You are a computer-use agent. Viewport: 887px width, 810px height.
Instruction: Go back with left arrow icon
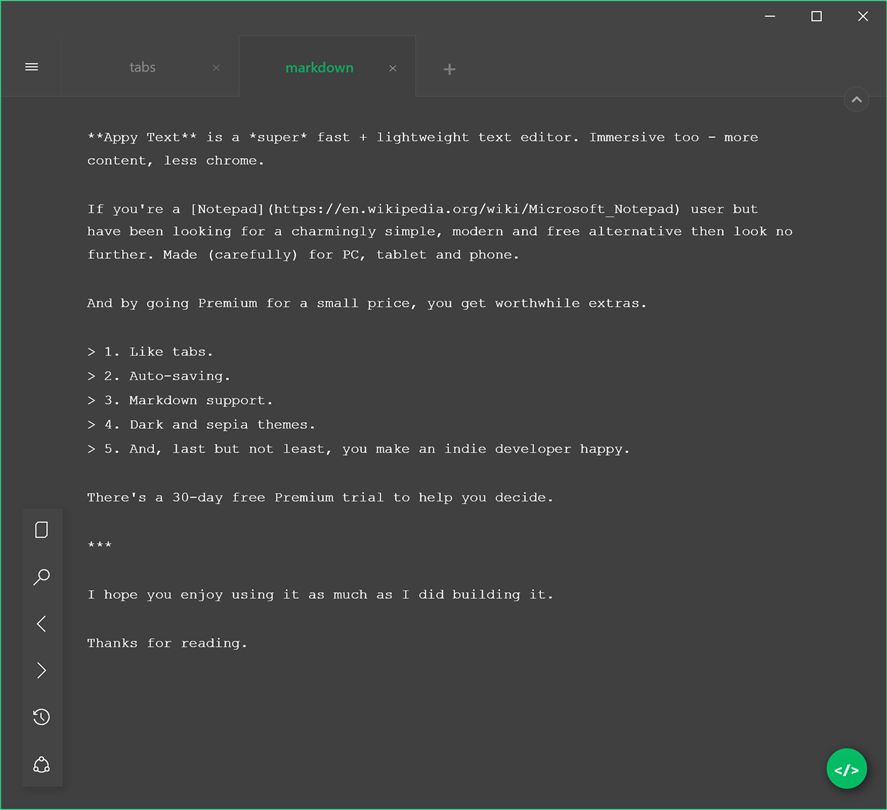tap(41, 624)
